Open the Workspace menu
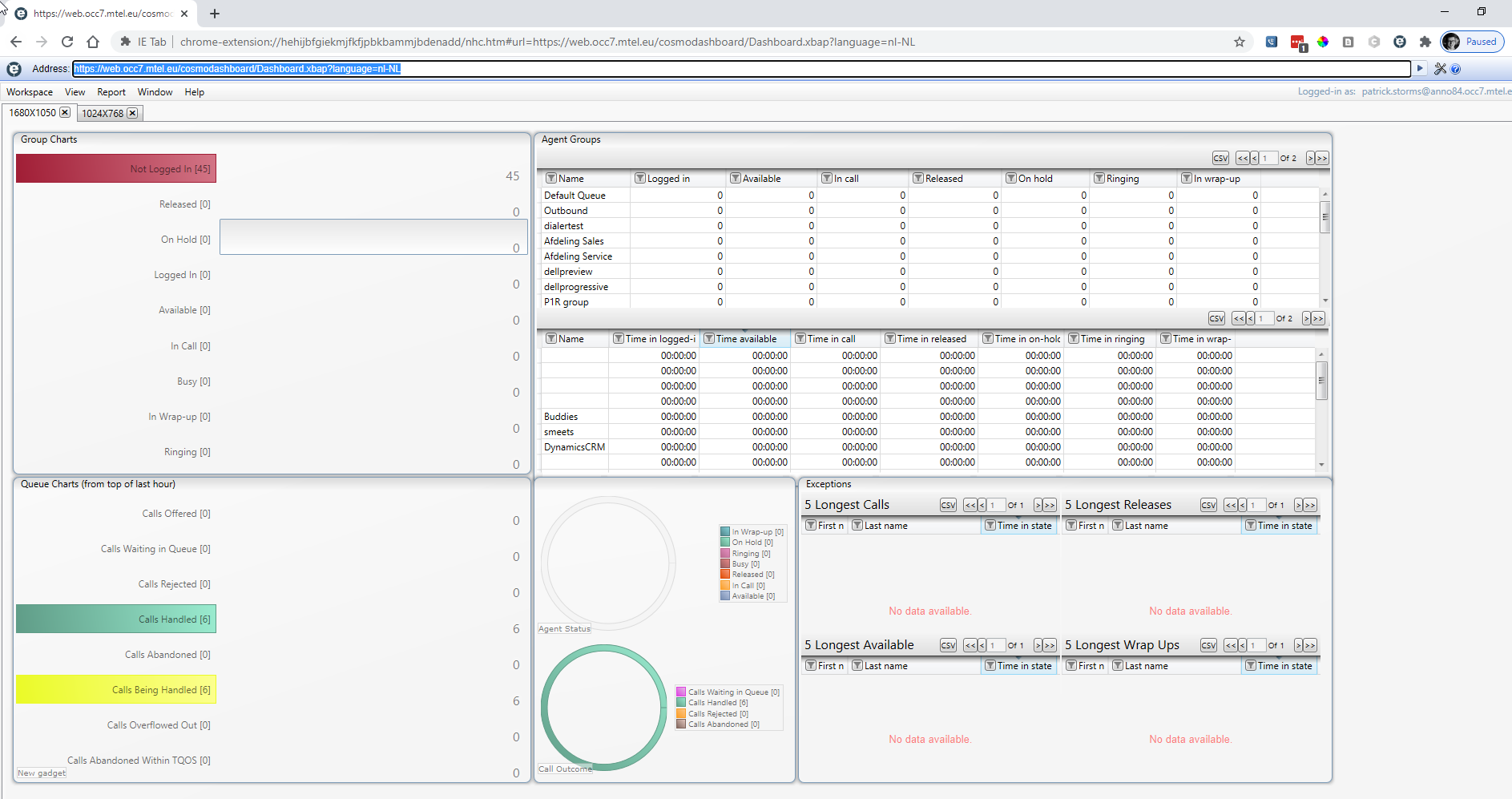The width and height of the screenshot is (1512, 799). 30,92
